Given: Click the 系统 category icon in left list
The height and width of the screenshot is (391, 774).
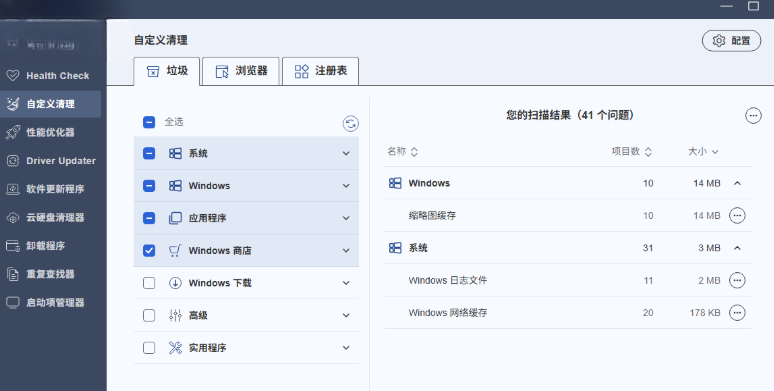Looking at the screenshot, I should (x=175, y=153).
